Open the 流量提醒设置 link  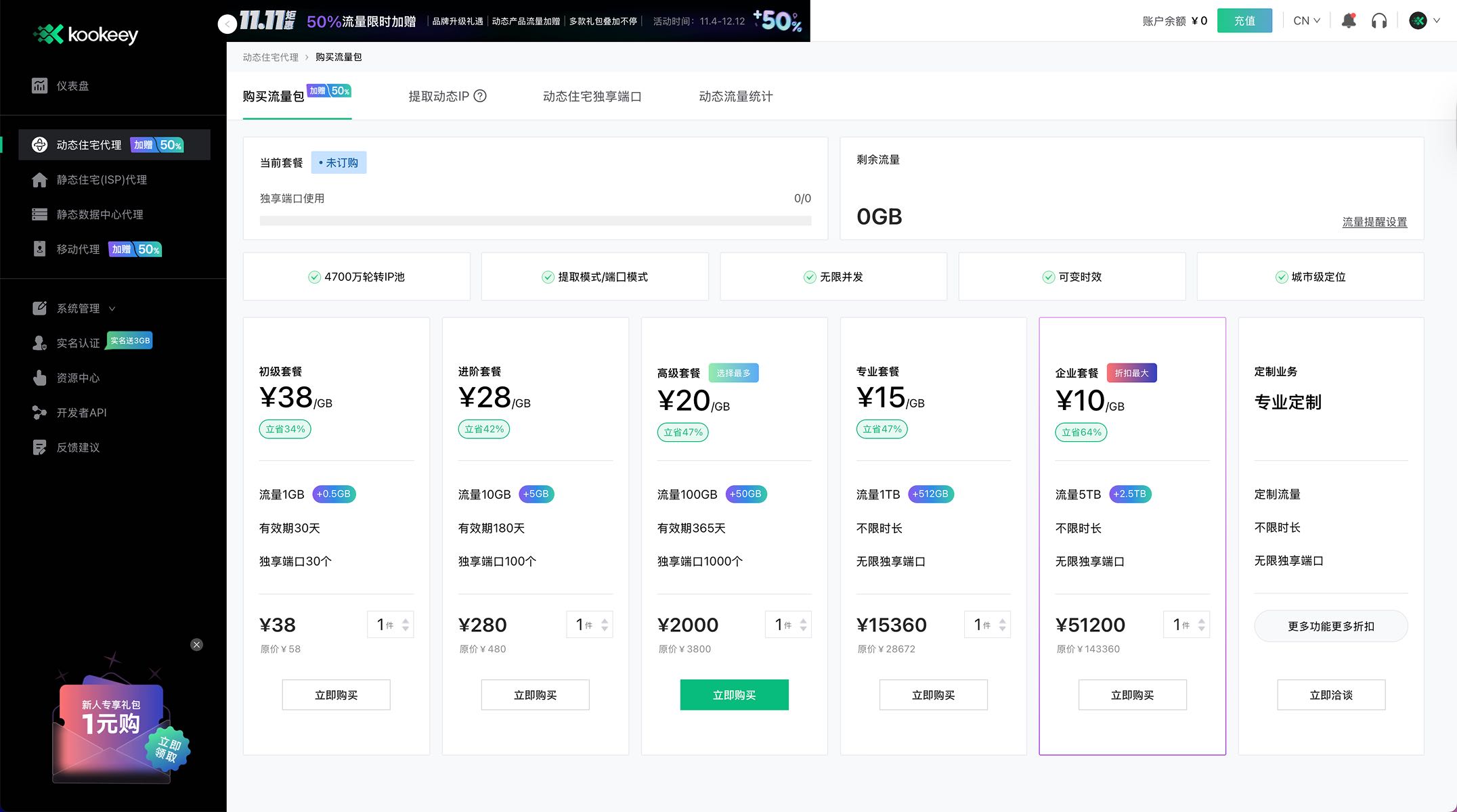click(x=1374, y=222)
